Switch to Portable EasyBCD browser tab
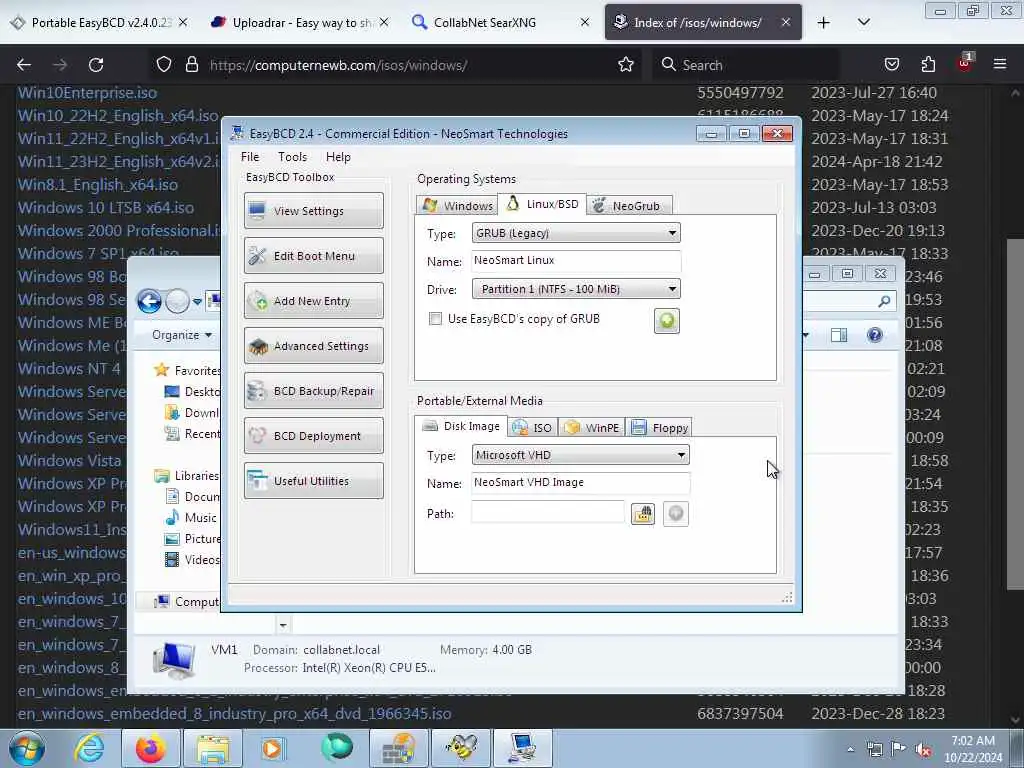 click(x=98, y=22)
